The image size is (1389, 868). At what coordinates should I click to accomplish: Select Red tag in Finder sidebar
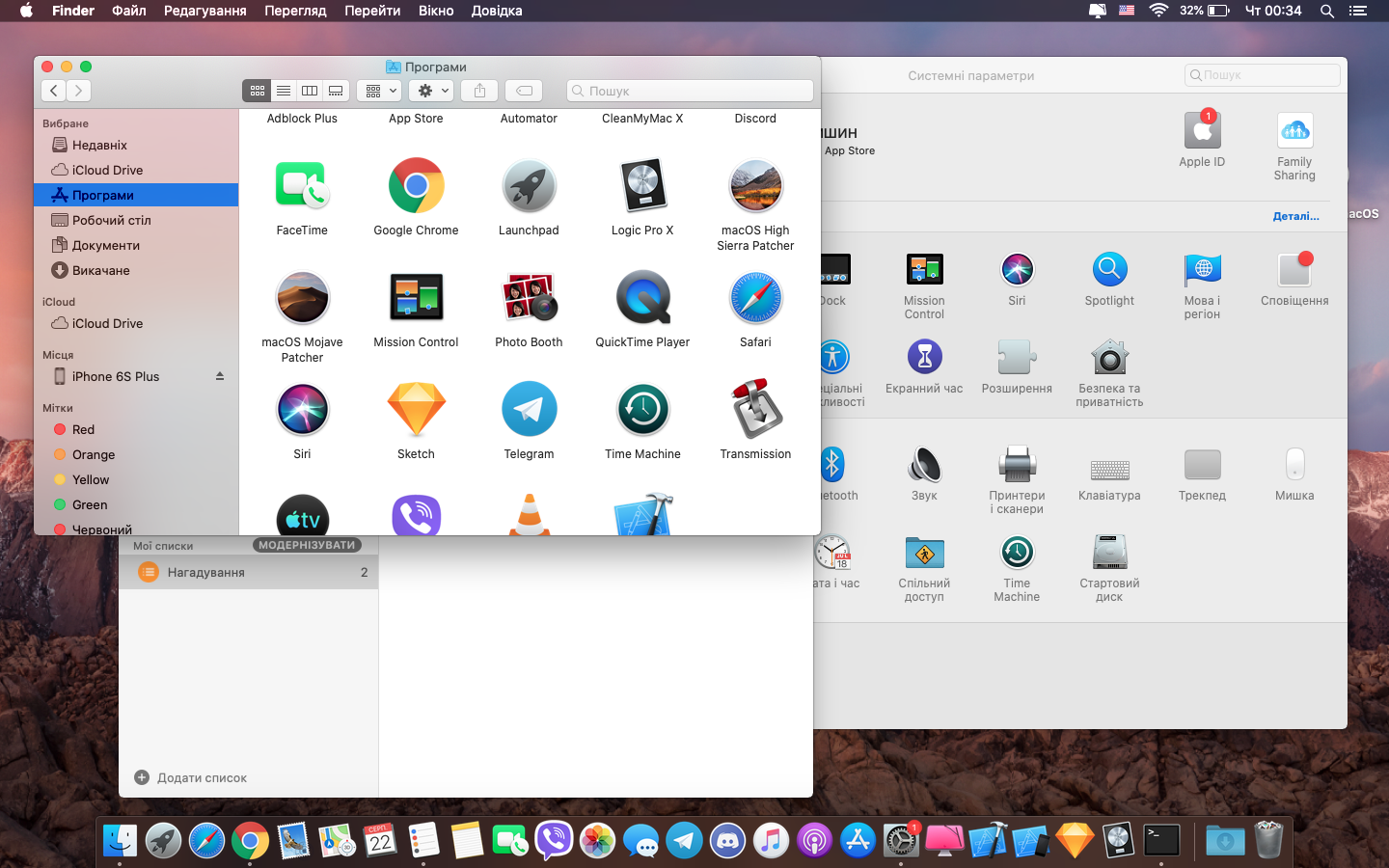(x=136, y=429)
